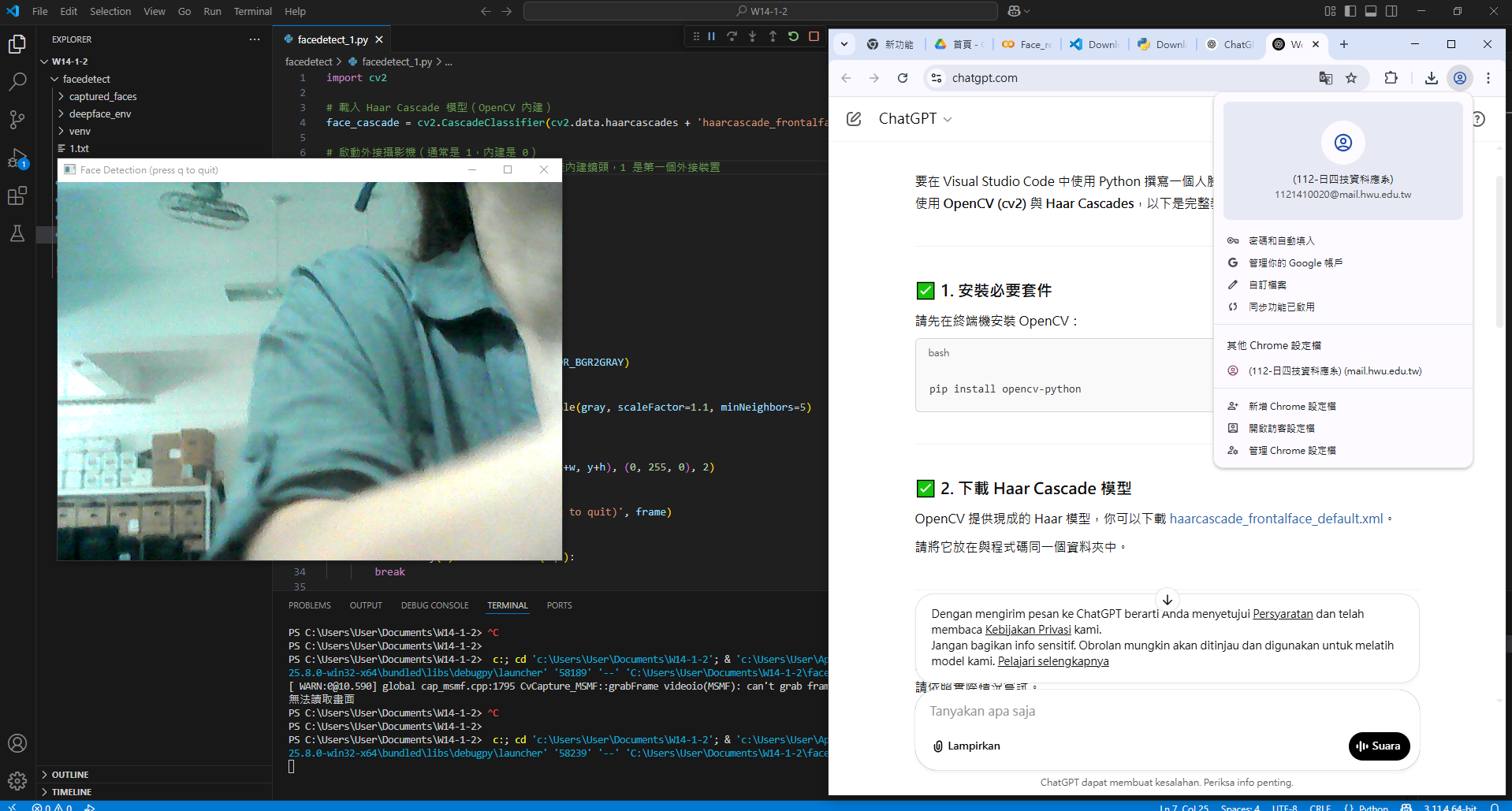Reload the chatgpt.com page

pyautogui.click(x=903, y=78)
